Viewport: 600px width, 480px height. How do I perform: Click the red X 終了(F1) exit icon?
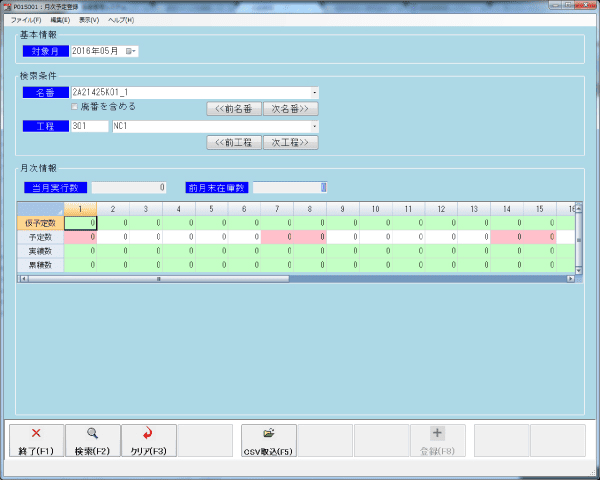pyautogui.click(x=36, y=434)
